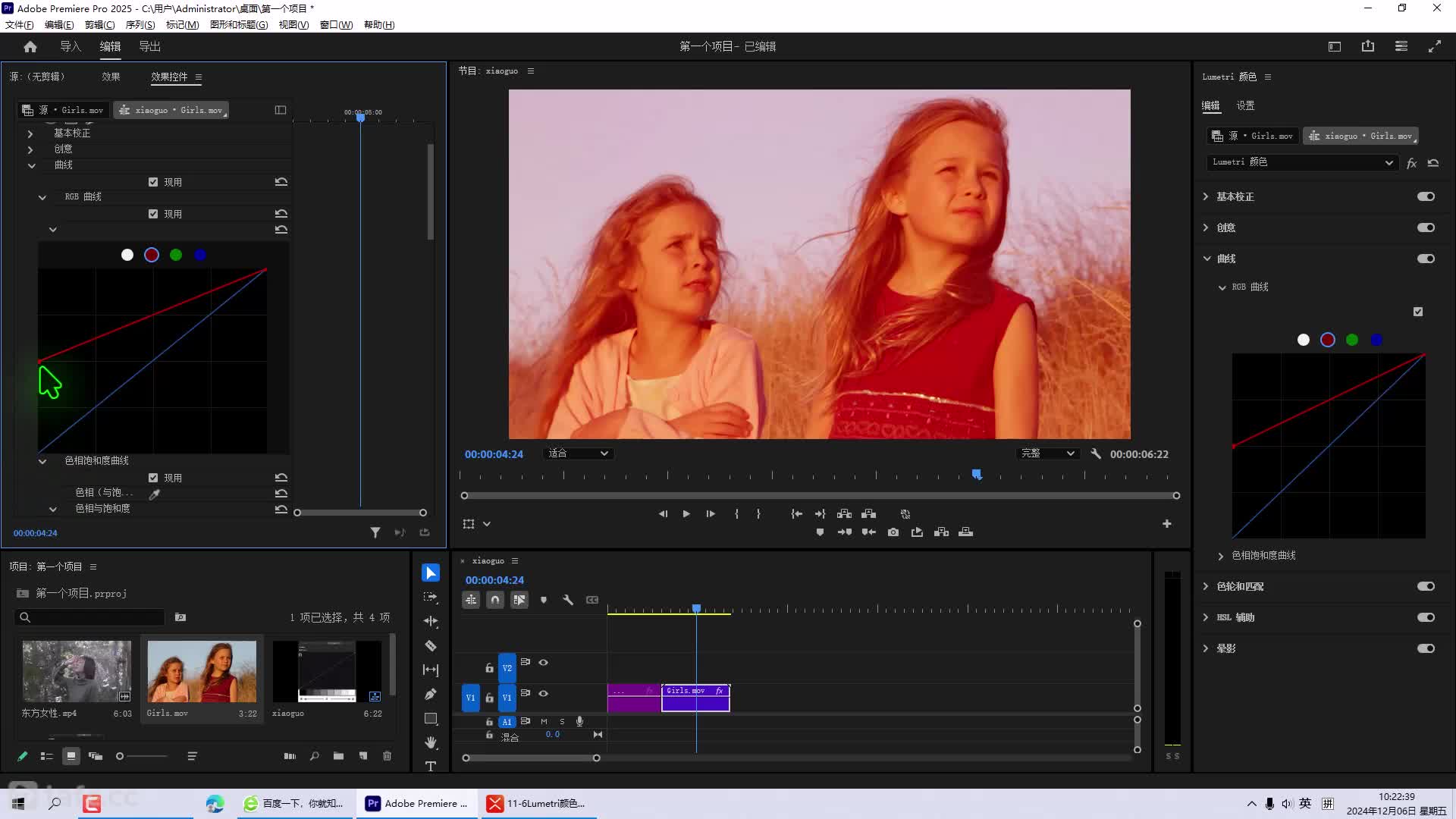Click the Add Marker icon in the timeline
The height and width of the screenshot is (819, 1456).
click(x=544, y=600)
